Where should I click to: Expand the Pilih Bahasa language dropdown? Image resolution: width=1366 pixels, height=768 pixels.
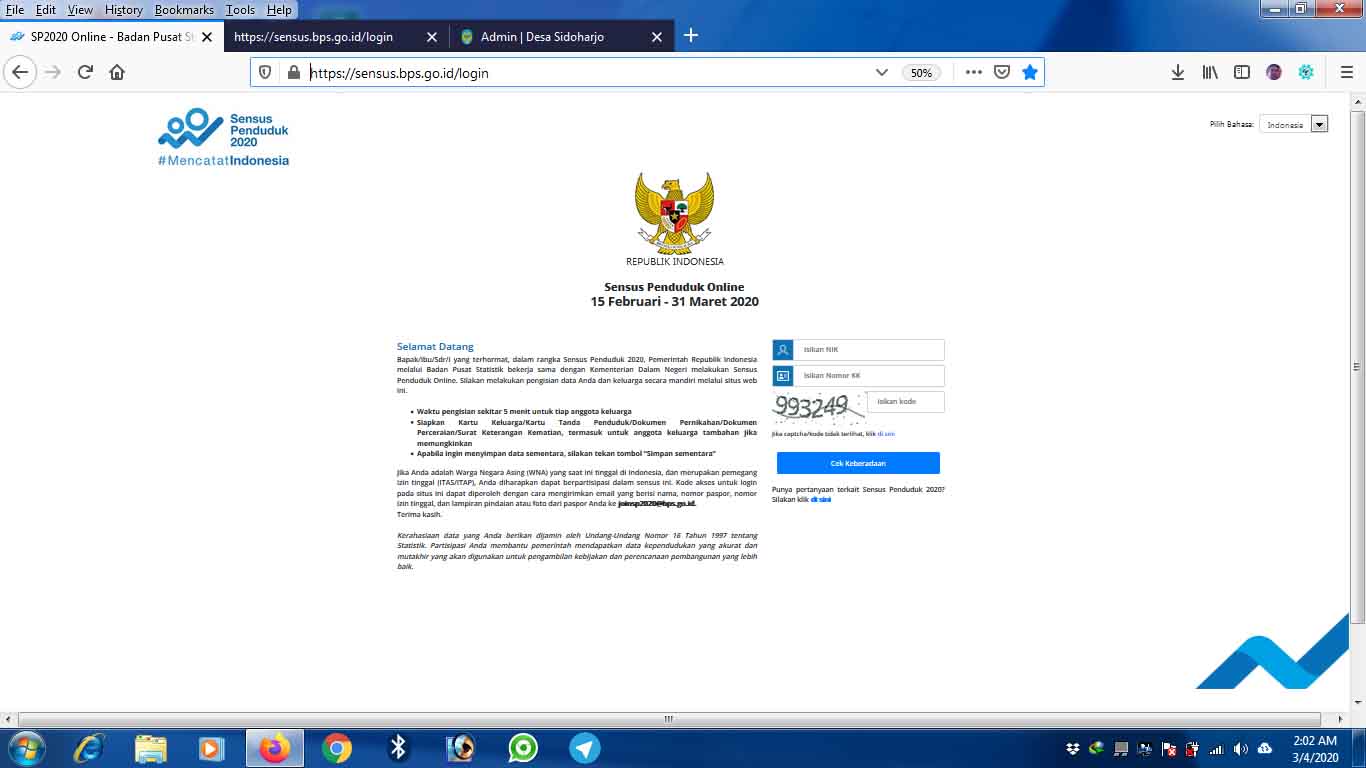[1319, 124]
